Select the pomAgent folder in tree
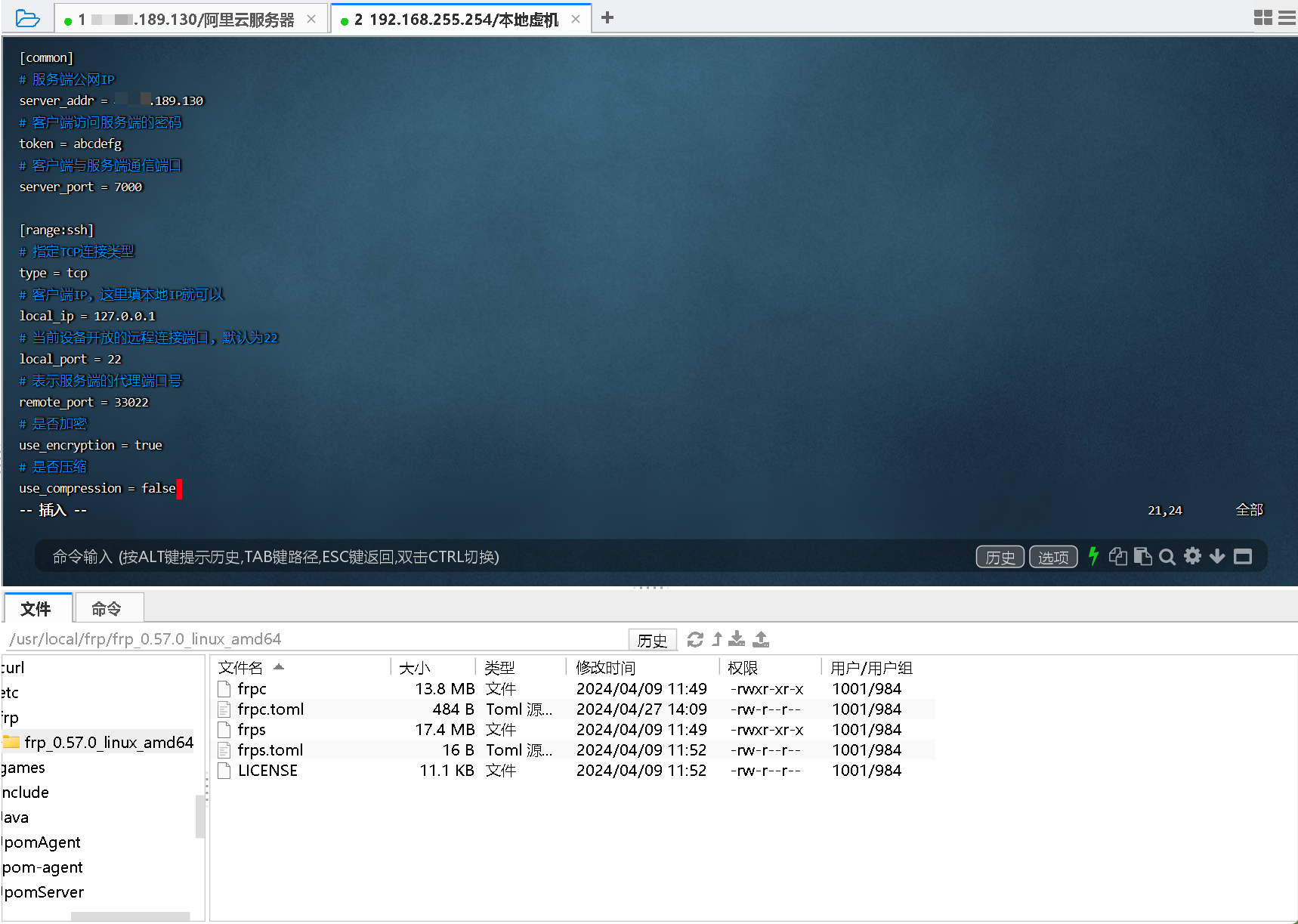 (42, 842)
